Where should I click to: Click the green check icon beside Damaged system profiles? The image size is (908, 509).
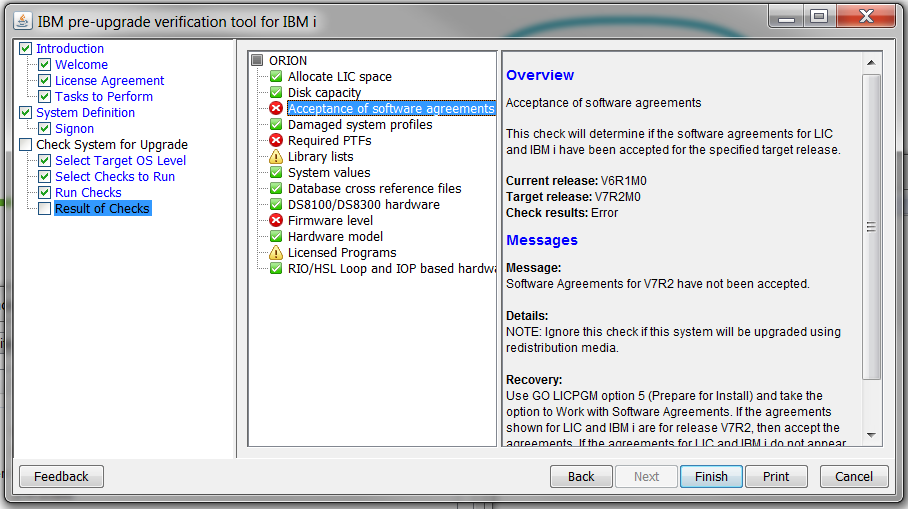tap(276, 124)
